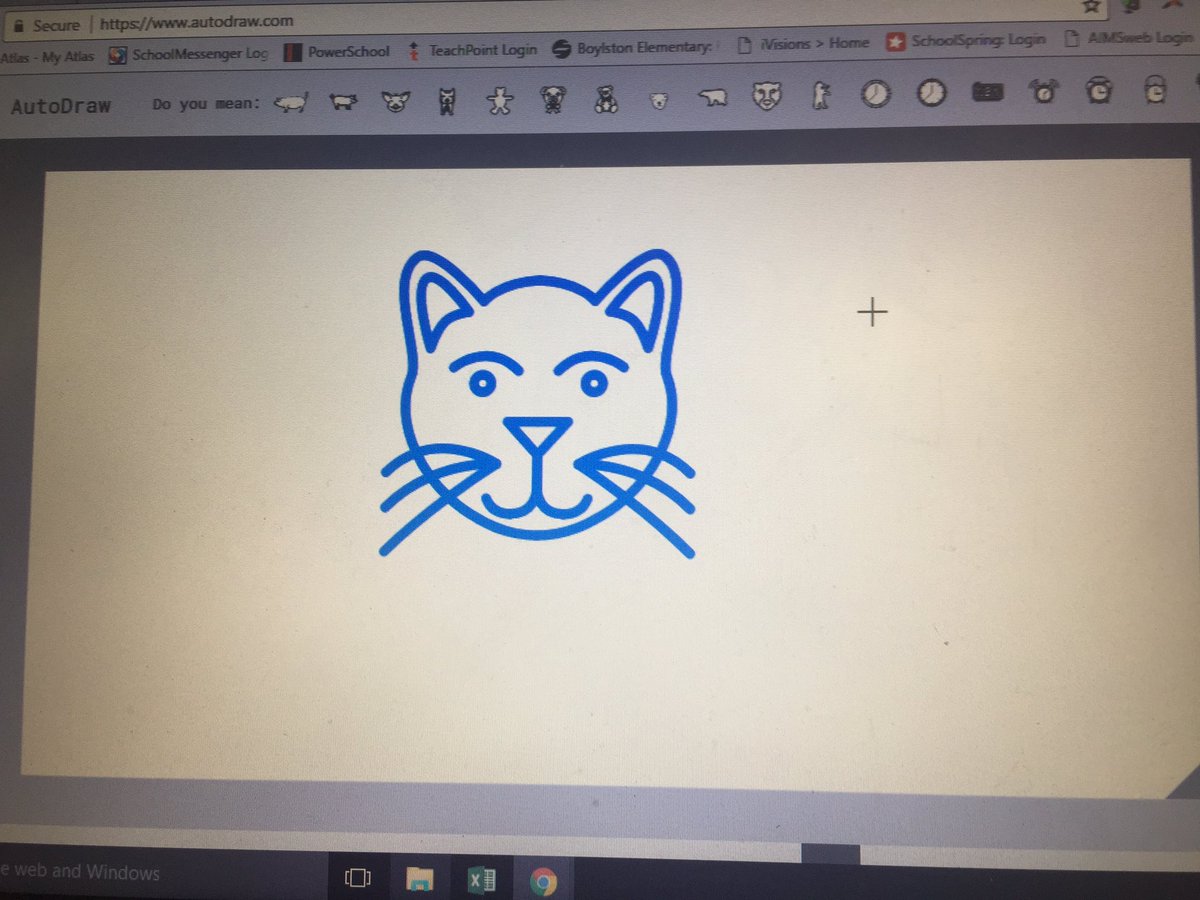Choose the ringing alarm clock suggestion
1200x900 pixels.
(x=1045, y=91)
